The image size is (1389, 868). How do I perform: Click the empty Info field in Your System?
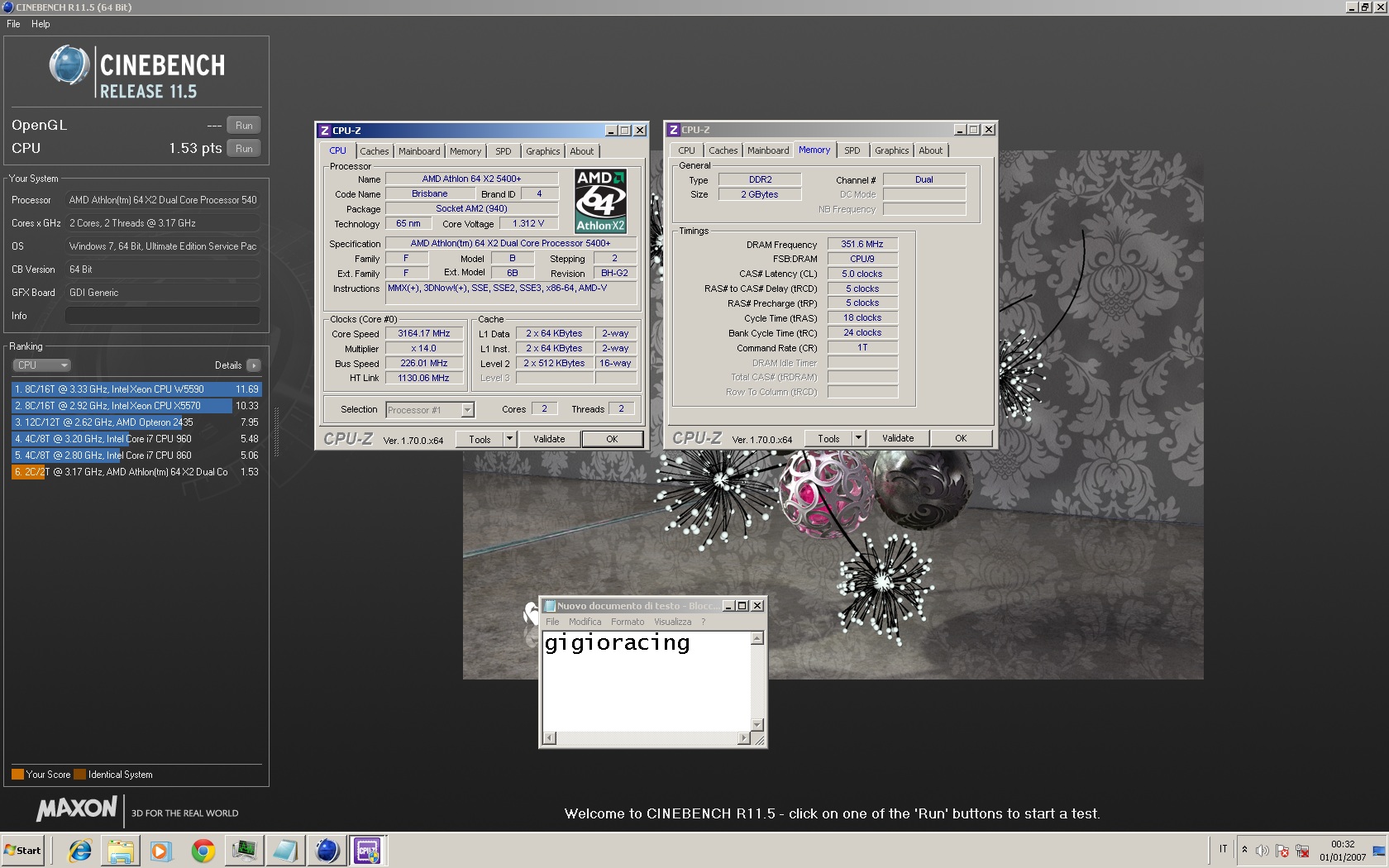[x=162, y=316]
